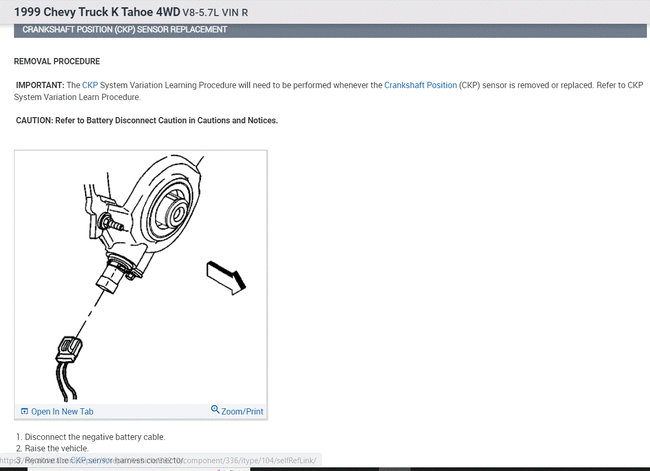Image resolution: width=650 pixels, height=471 pixels.
Task: Click the Open In New Tab window icon
Action: pyautogui.click(x=24, y=411)
